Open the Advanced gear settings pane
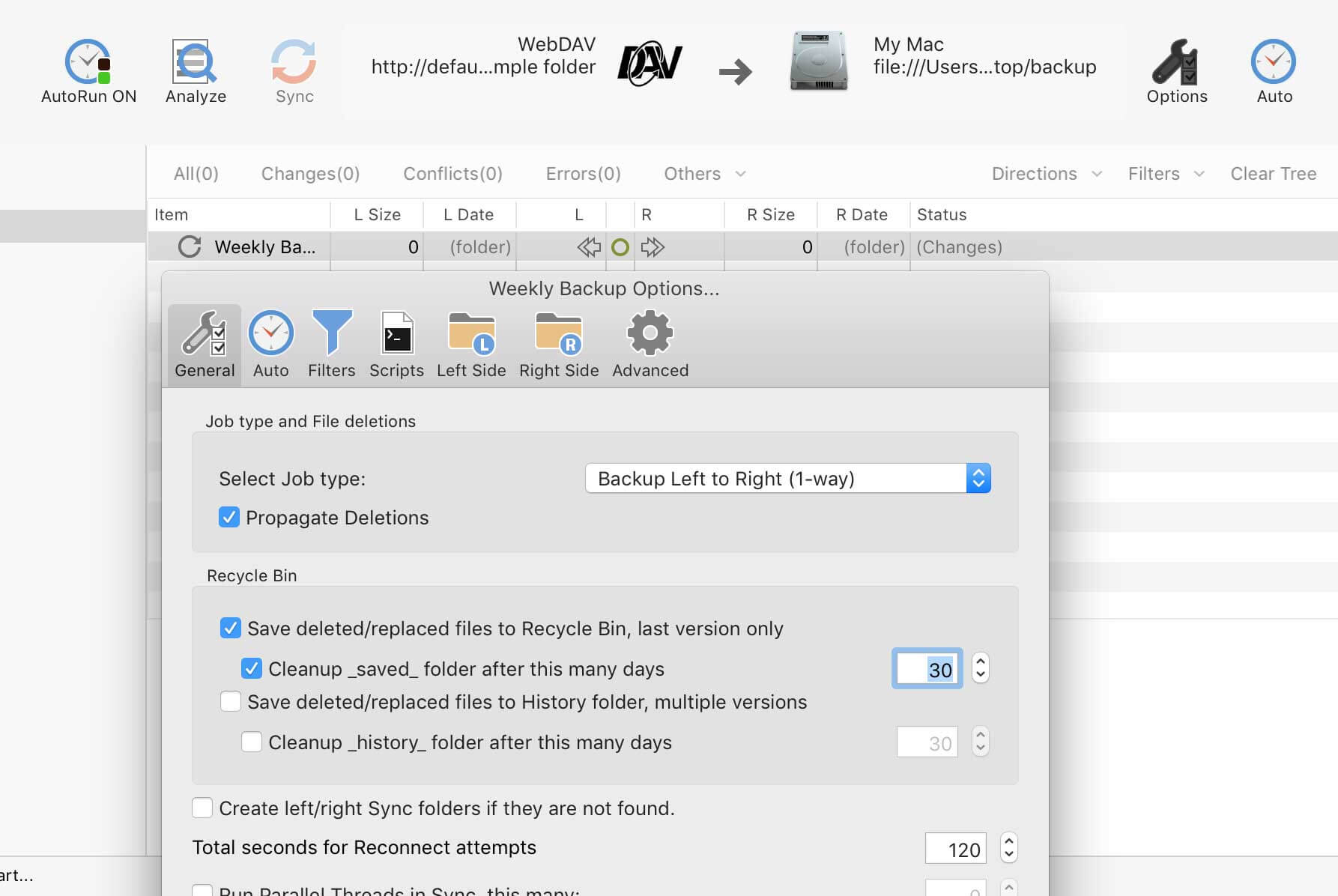1338x896 pixels. pyautogui.click(x=650, y=334)
